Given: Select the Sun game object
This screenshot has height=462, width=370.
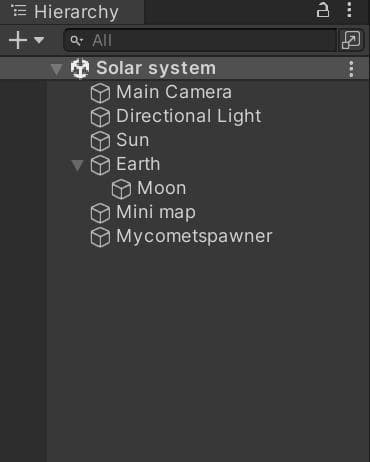Looking at the screenshot, I should tap(133, 140).
